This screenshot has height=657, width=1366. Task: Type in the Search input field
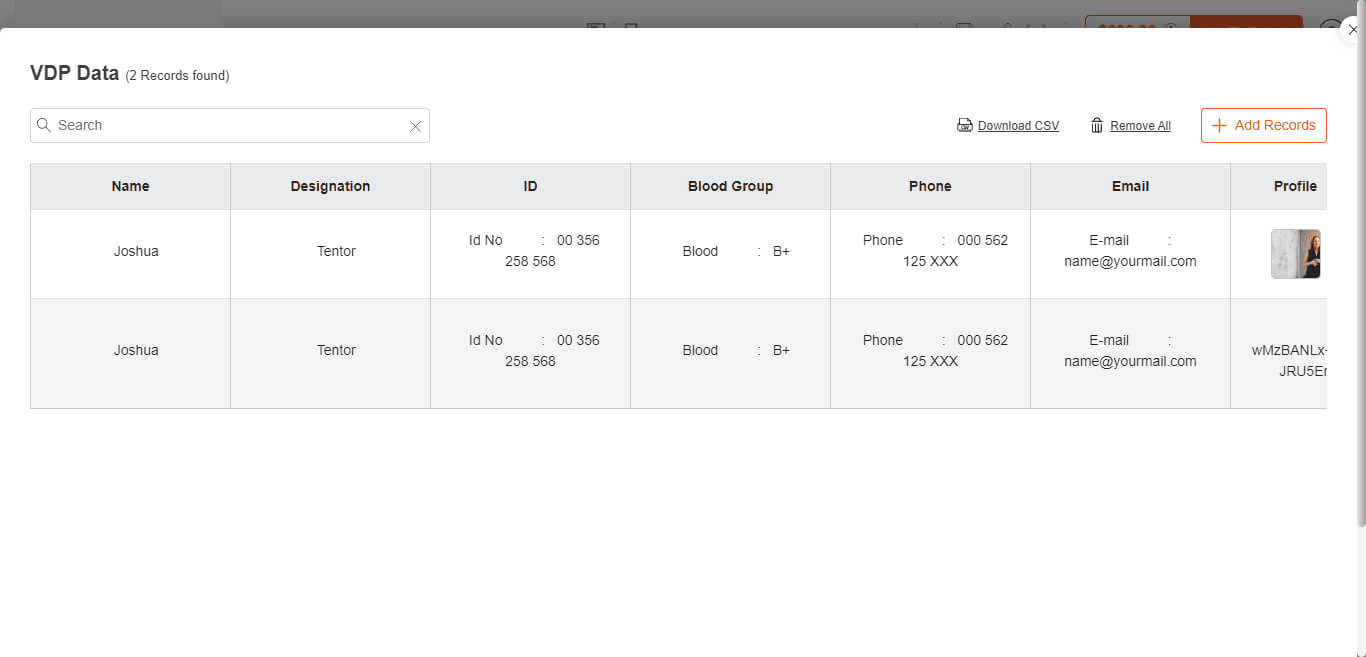[x=230, y=125]
